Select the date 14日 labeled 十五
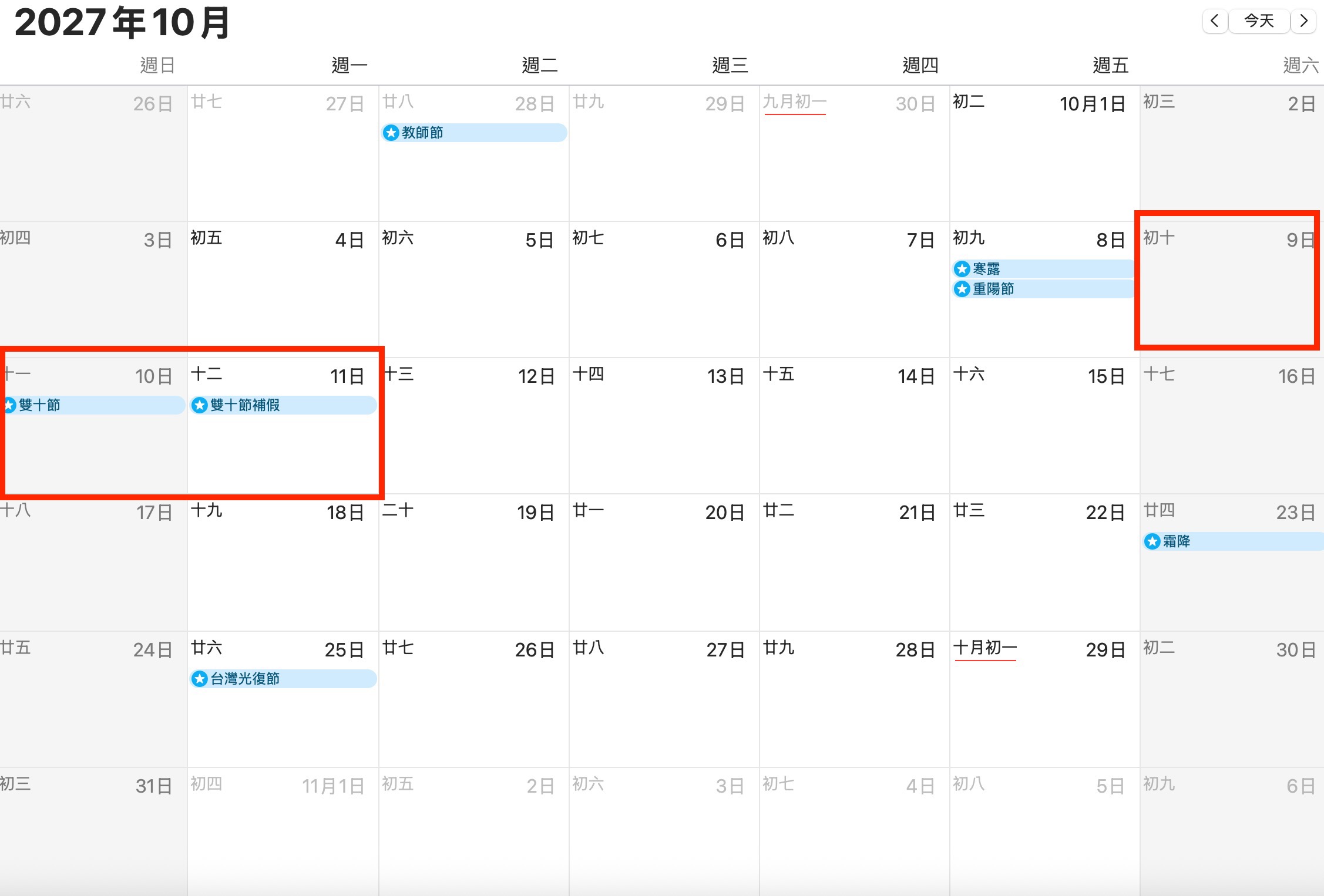 coord(916,376)
